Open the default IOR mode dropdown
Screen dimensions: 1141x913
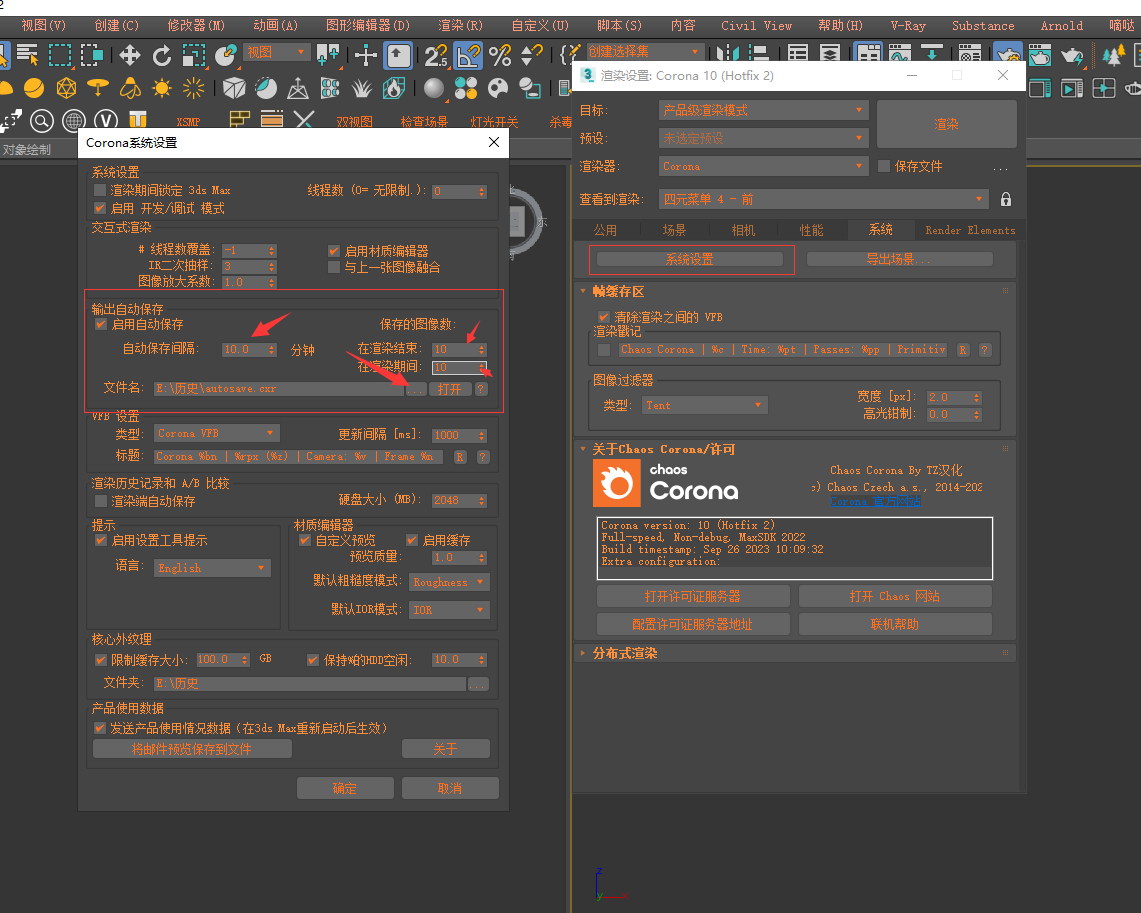click(450, 610)
